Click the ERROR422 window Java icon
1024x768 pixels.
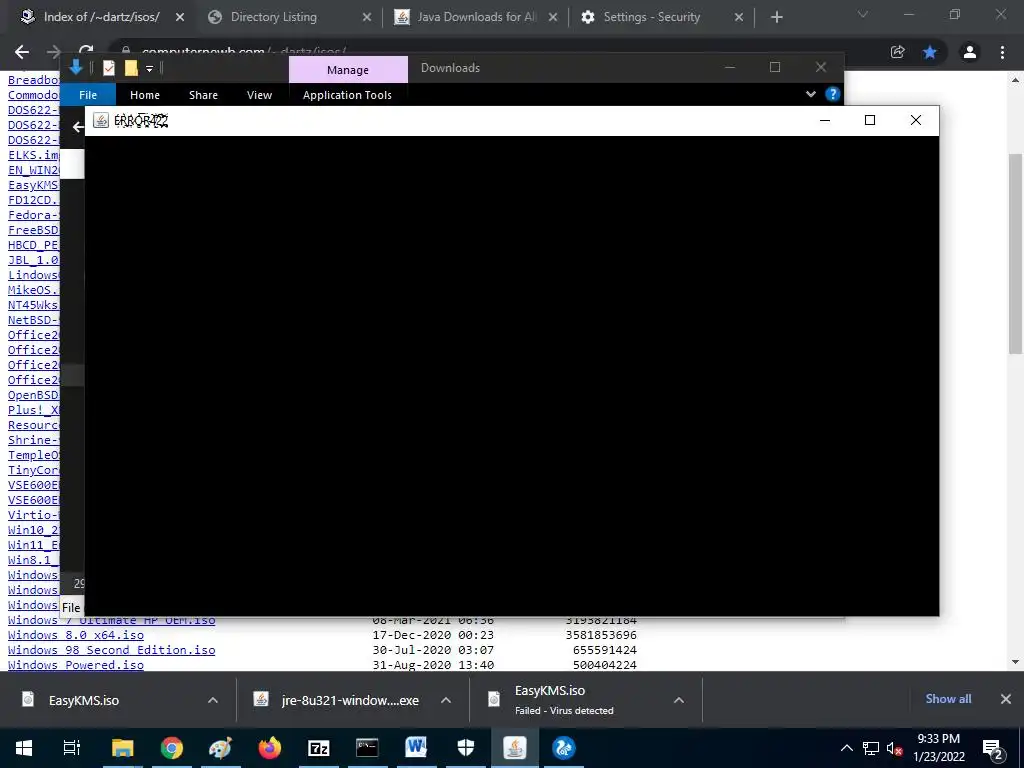tap(101, 120)
